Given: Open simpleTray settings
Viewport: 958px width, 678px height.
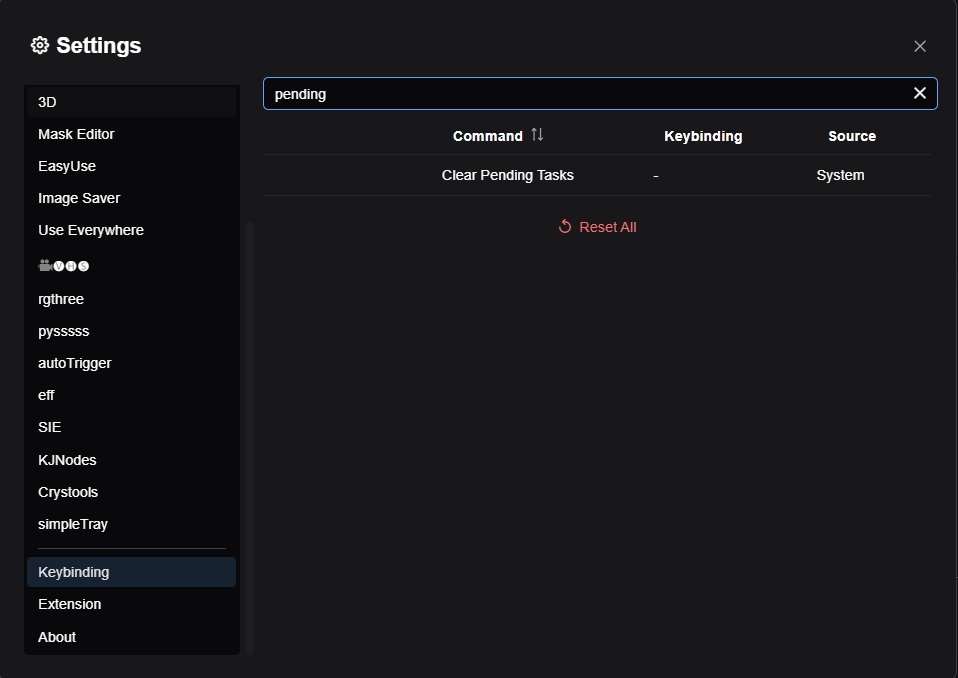Looking at the screenshot, I should click(131, 524).
